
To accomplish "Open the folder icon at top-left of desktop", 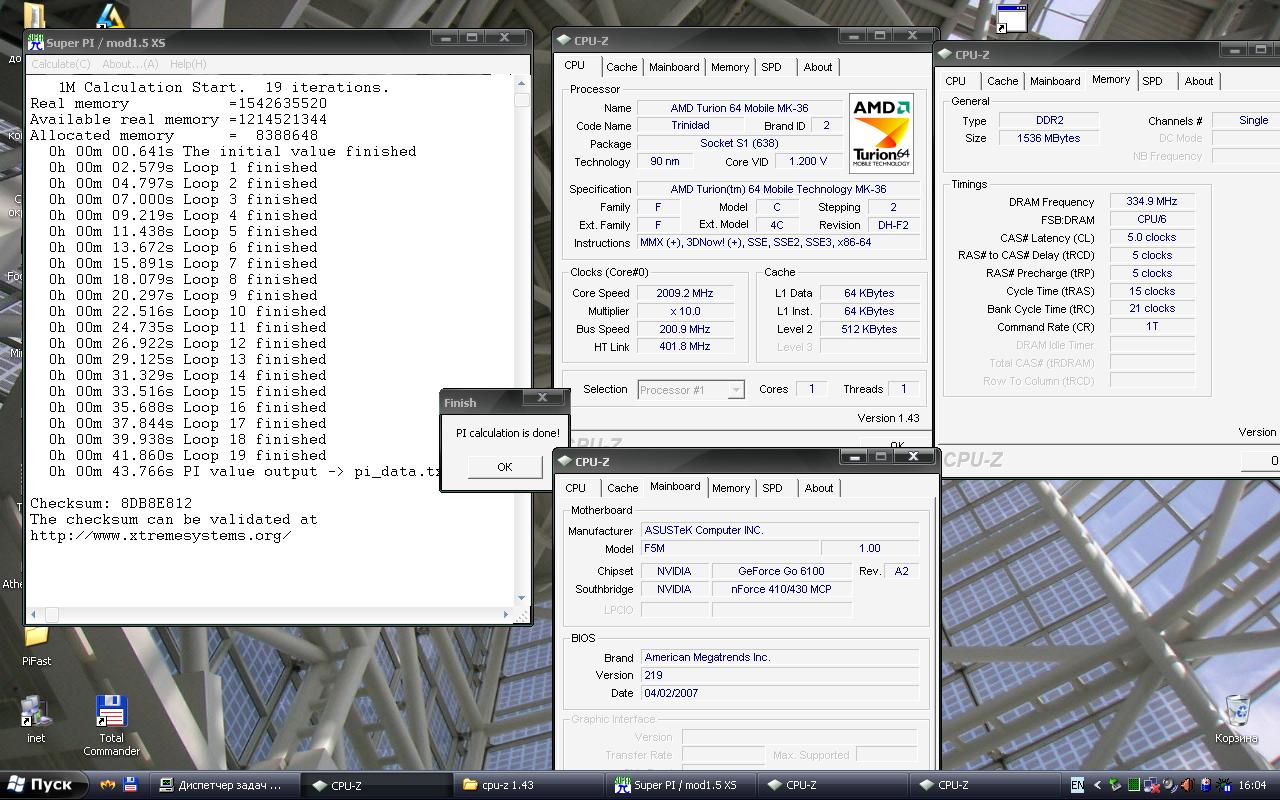I will pyautogui.click(x=34, y=14).
